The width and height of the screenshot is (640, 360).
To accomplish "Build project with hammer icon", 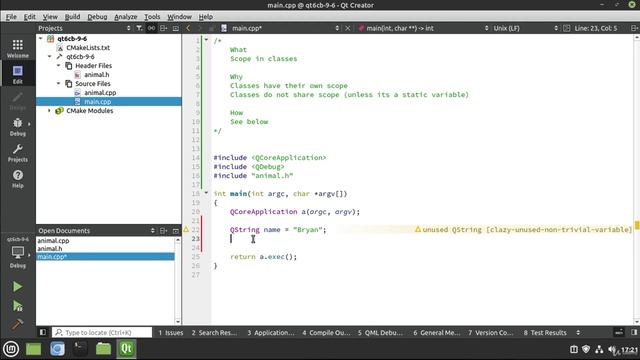I will tap(17, 324).
